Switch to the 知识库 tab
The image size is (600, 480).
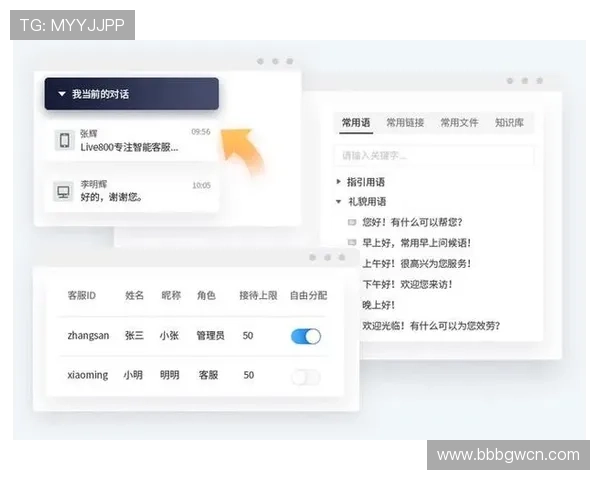509,122
